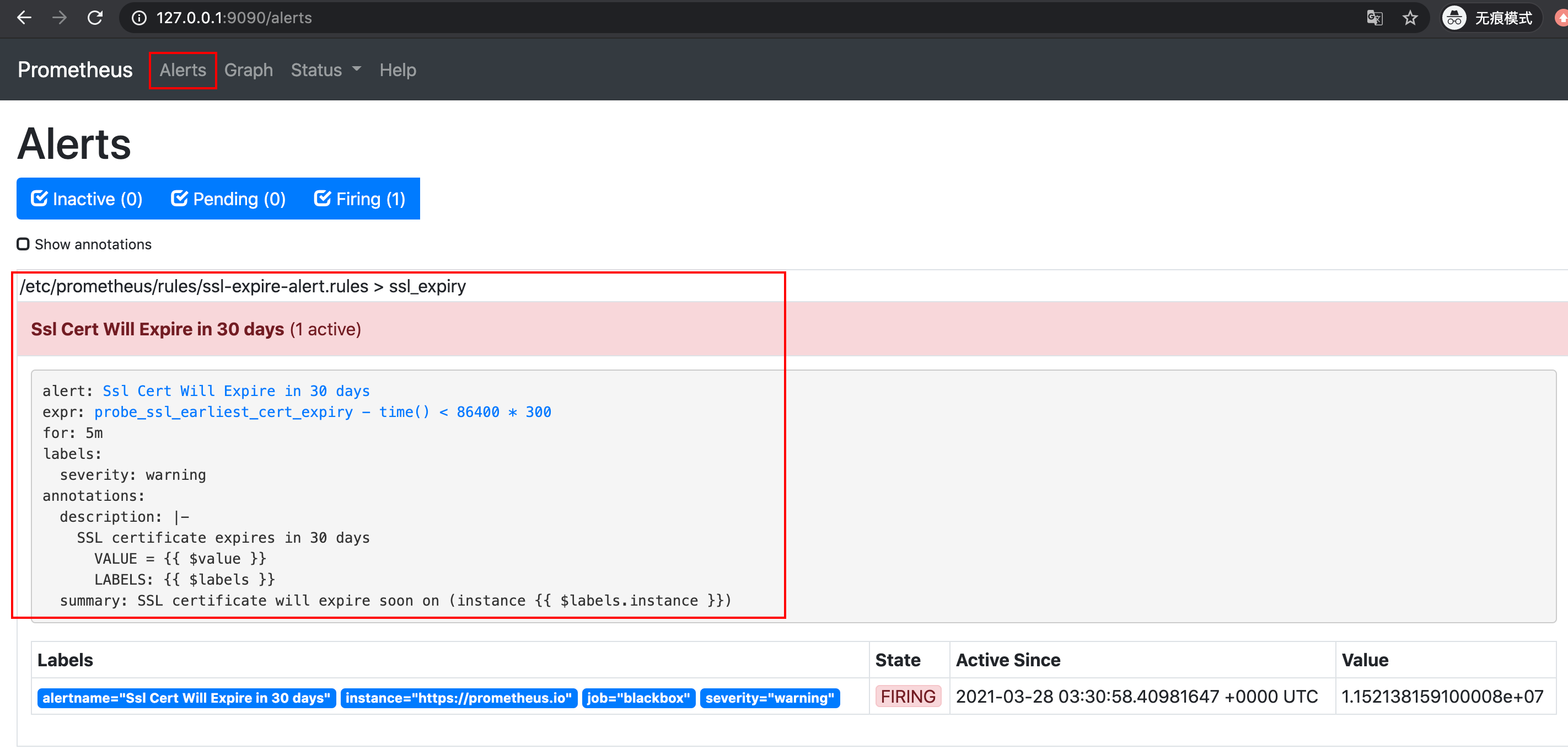Collapse the Ssl Cert Will Expire alert row
Viewport: 1568px width, 749px height.
tap(196, 329)
